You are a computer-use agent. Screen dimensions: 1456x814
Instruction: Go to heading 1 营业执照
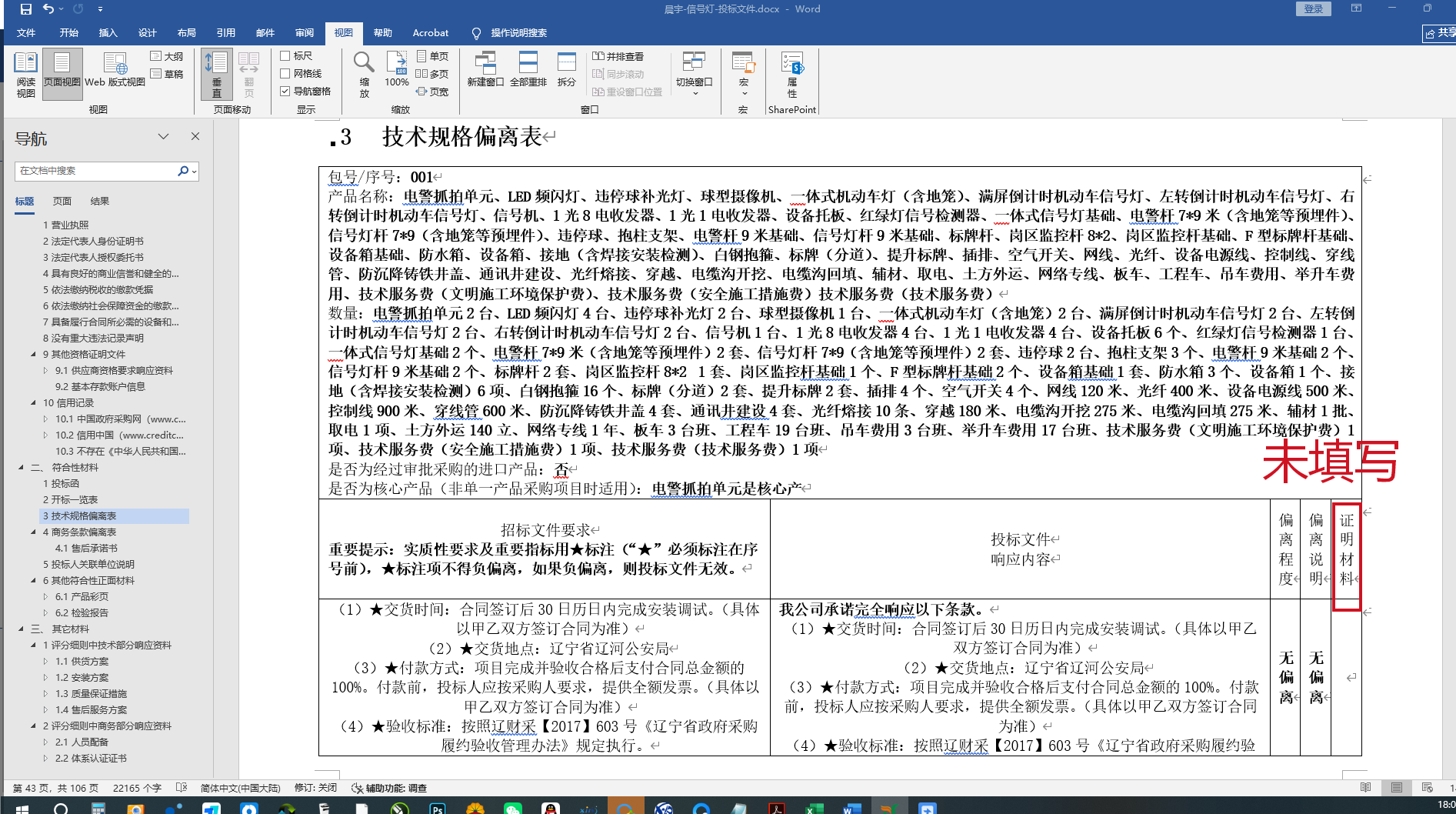(x=66, y=225)
